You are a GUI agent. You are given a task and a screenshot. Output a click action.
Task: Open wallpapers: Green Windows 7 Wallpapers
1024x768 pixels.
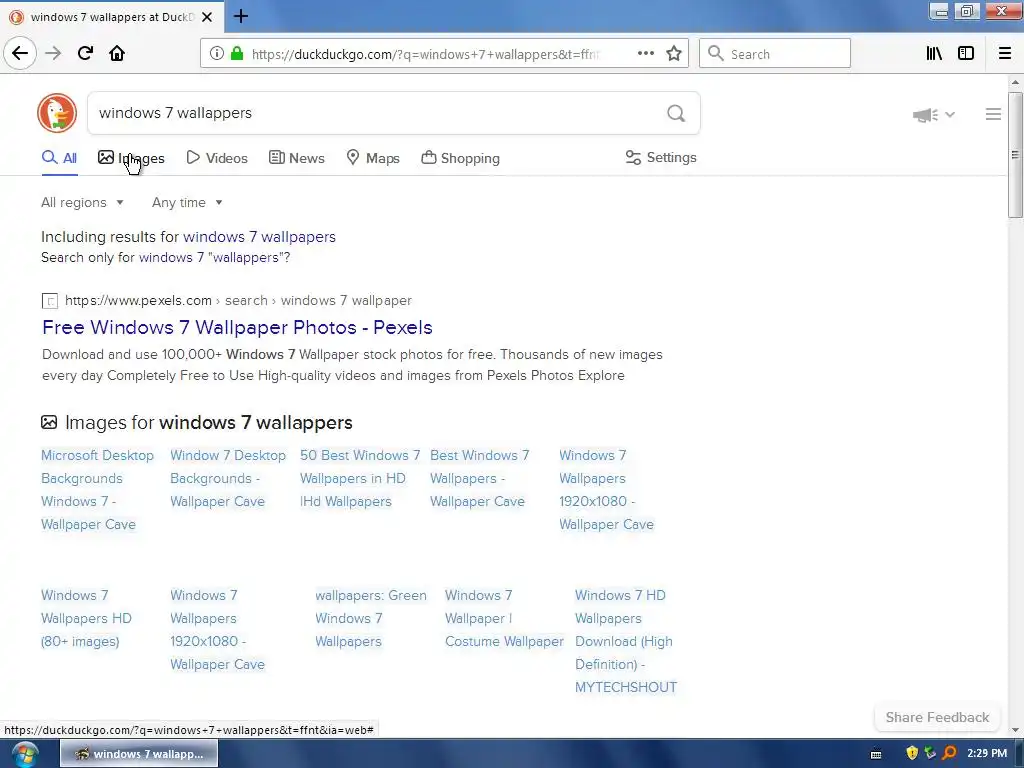pyautogui.click(x=370, y=618)
